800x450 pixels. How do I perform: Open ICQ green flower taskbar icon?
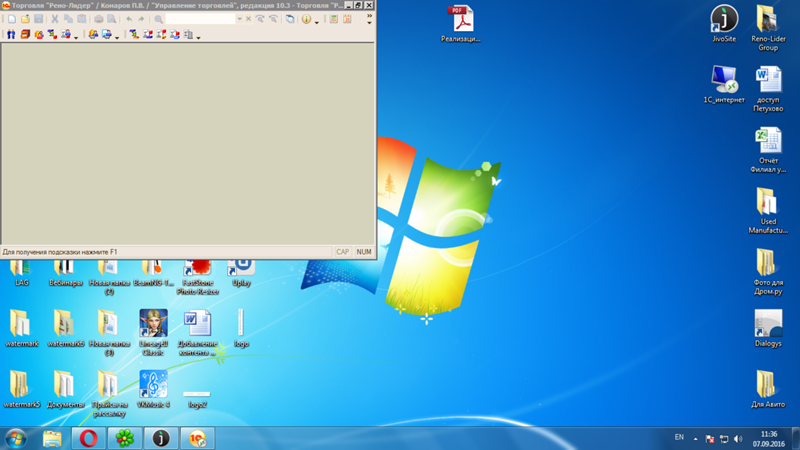point(124,438)
